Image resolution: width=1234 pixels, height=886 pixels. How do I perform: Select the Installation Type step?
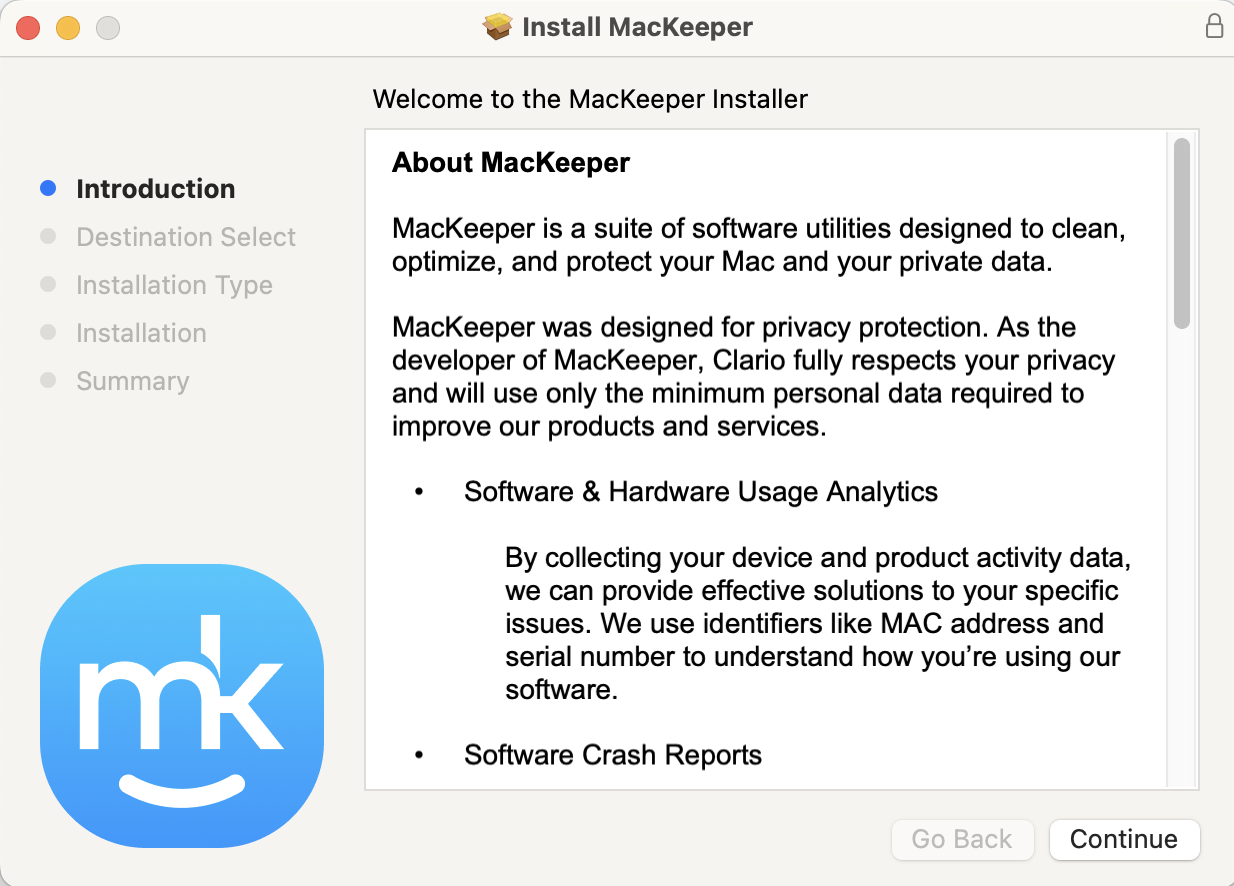click(174, 284)
